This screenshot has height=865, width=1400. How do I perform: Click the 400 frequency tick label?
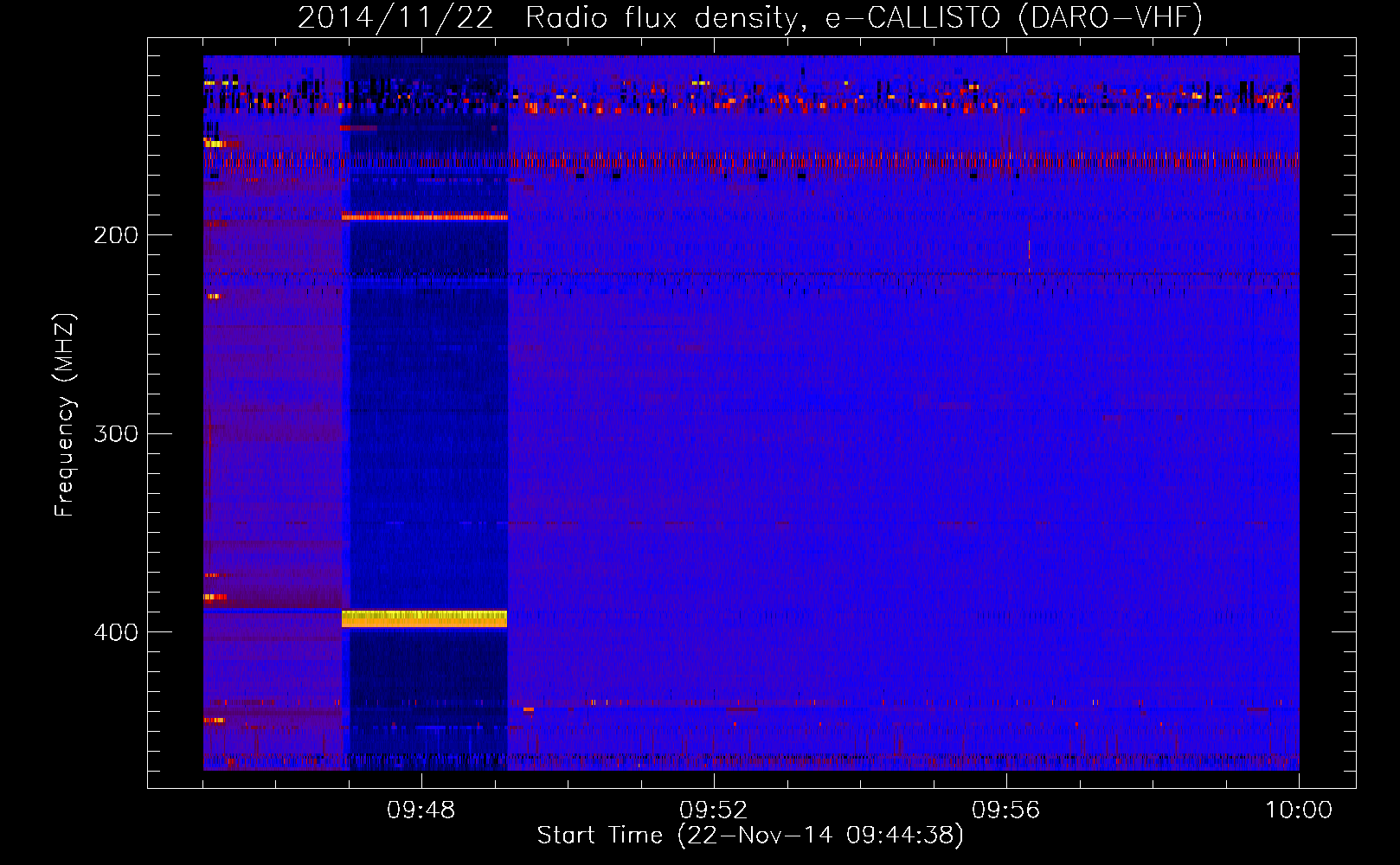(116, 632)
